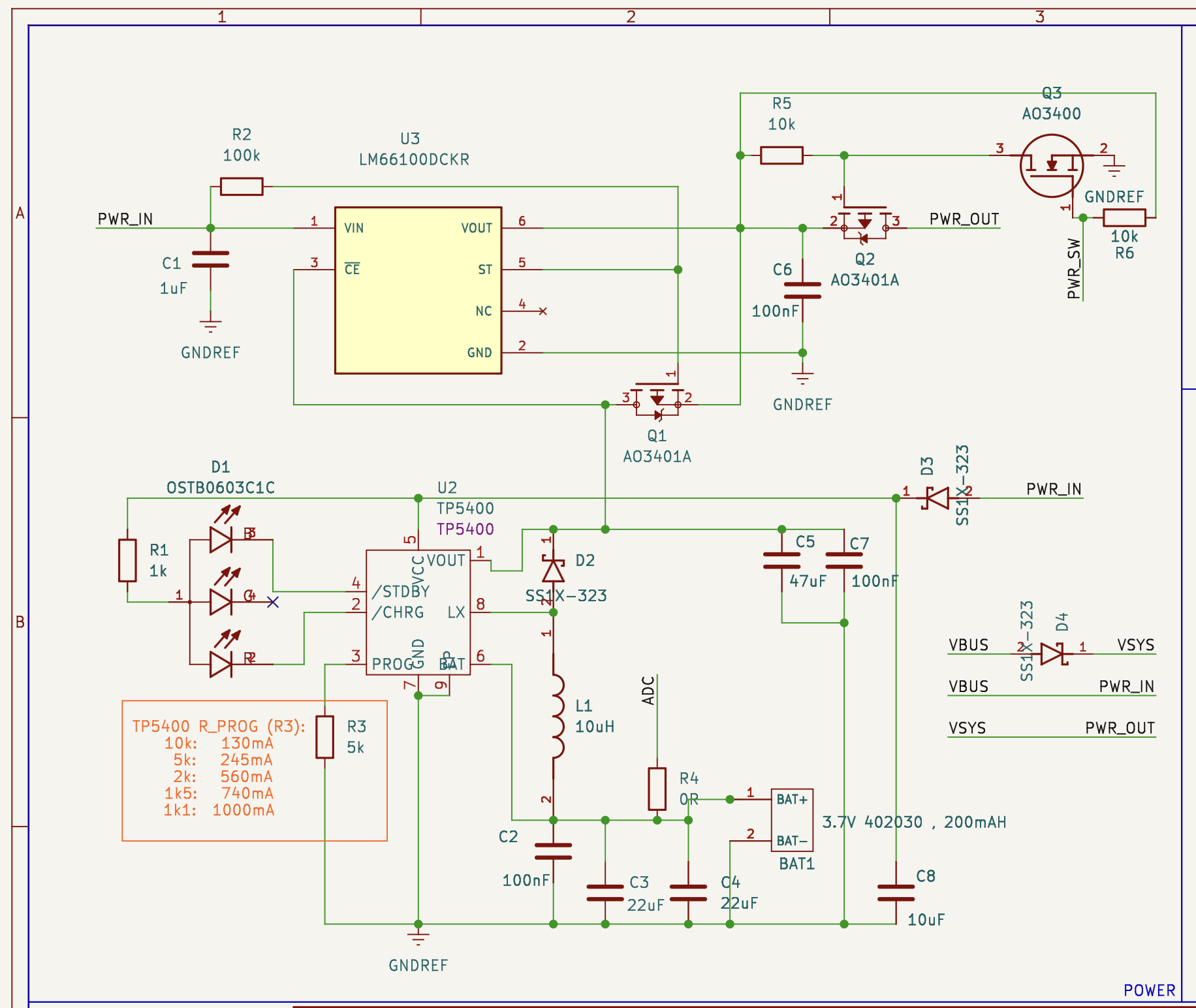Select the C6 100nF capacitor symbol
This screenshot has height=1008, width=1196.
[x=802, y=291]
